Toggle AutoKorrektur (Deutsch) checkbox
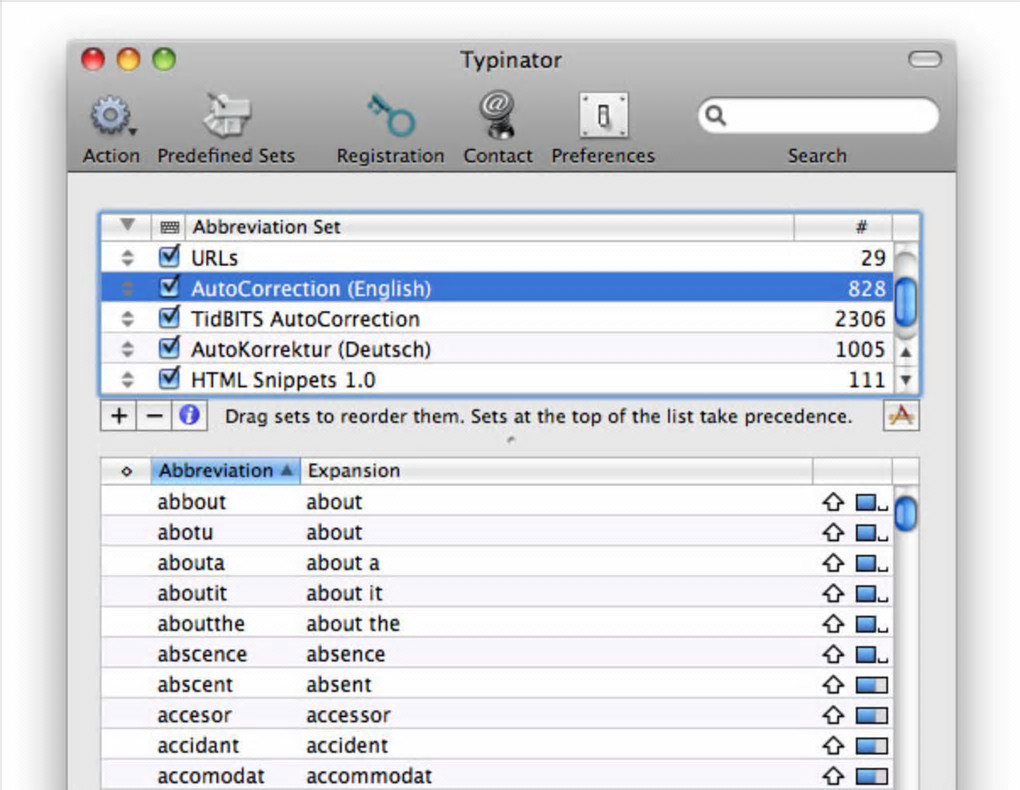Viewport: 1020px width, 790px height. (169, 347)
